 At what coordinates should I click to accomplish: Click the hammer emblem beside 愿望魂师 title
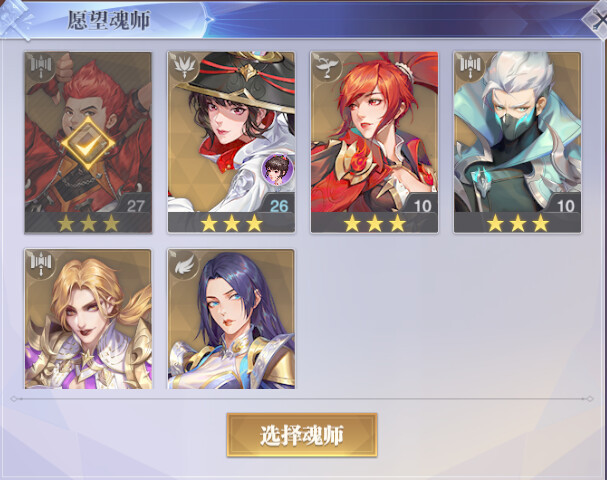tap(16, 19)
